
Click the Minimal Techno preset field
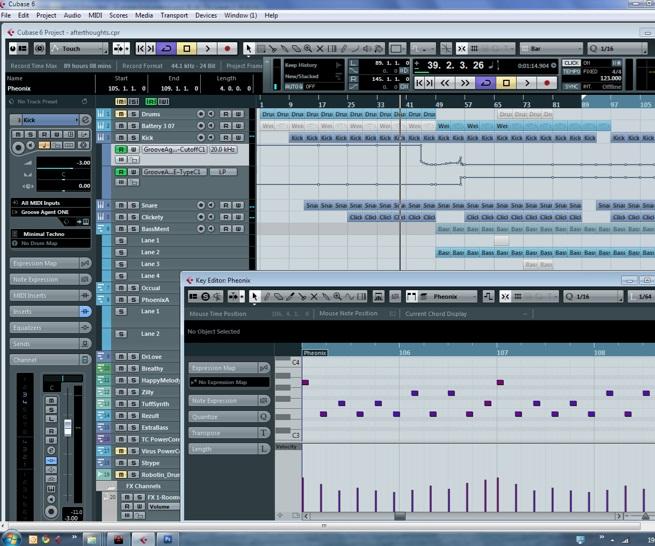(50, 234)
